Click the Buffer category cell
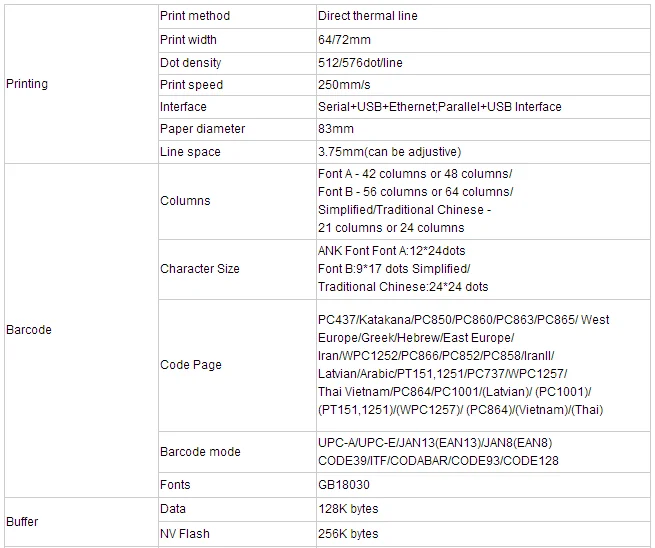Screen dimensions: 655x548 coord(23,521)
